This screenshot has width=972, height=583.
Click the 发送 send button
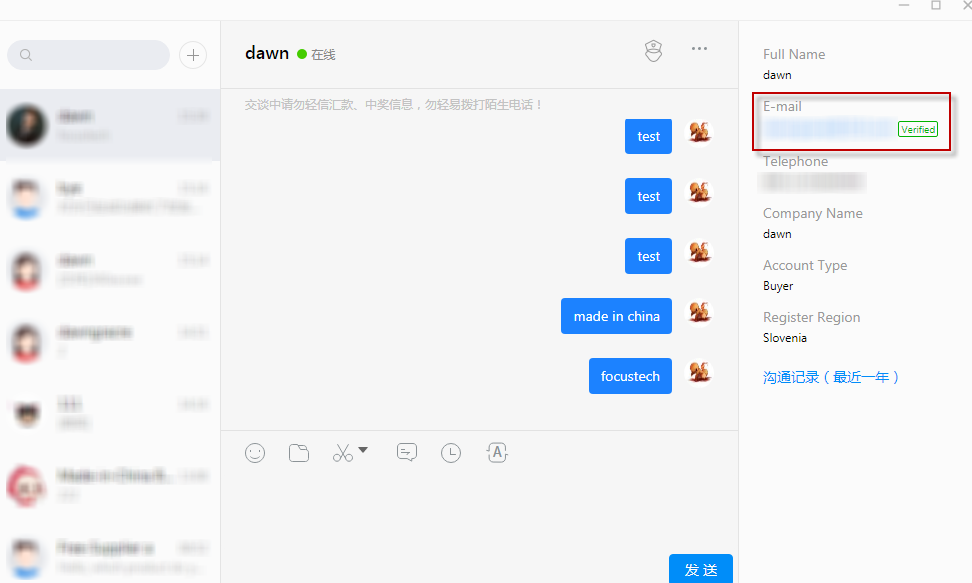click(701, 569)
